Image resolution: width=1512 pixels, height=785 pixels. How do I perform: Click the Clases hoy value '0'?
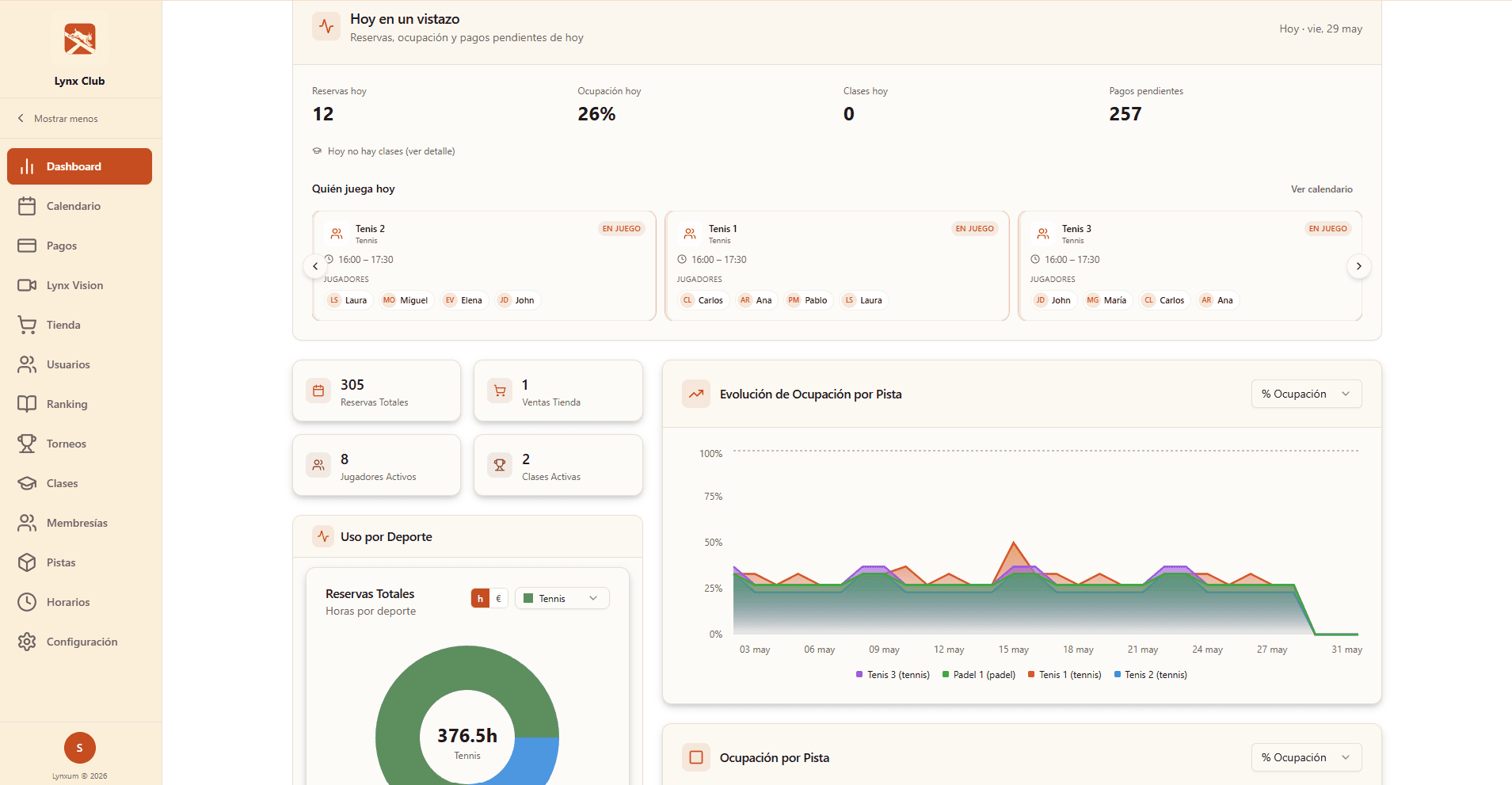[849, 114]
